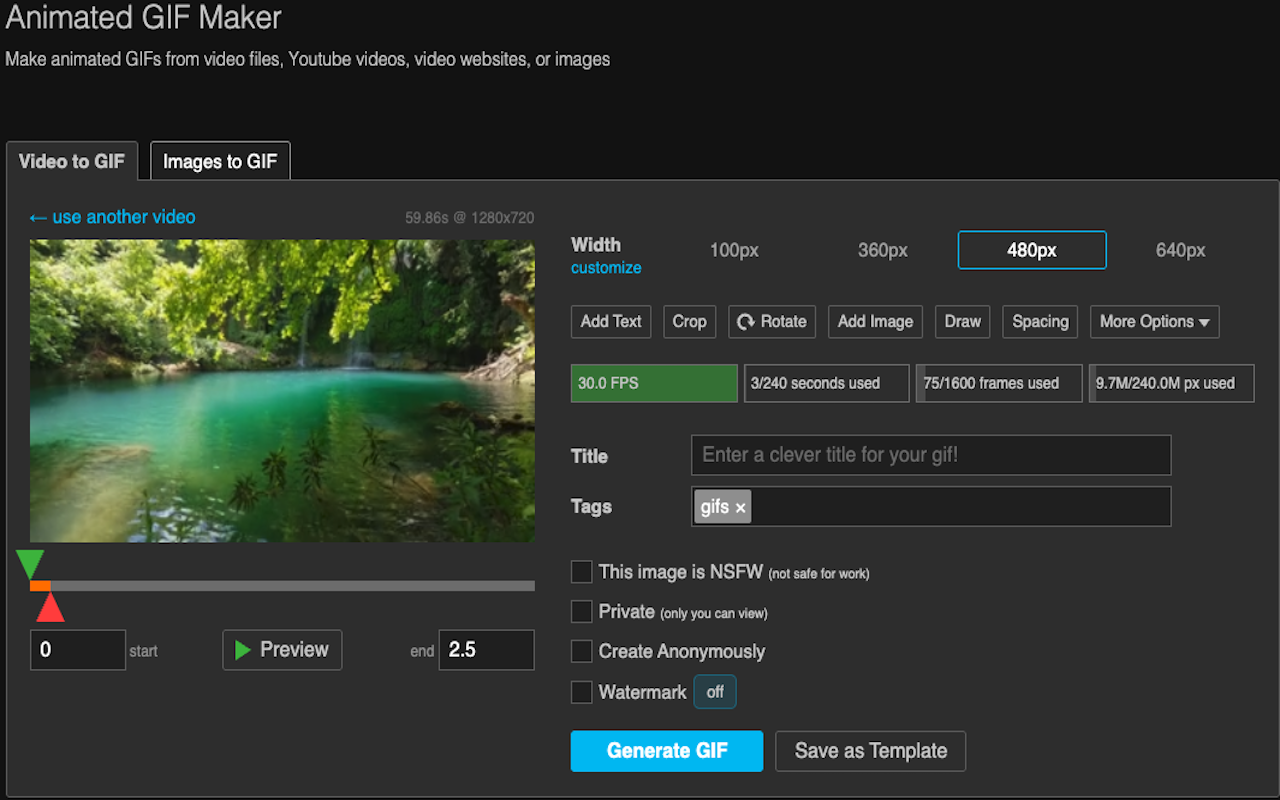Click the Add Image button
This screenshot has height=800, width=1280.
(875, 322)
